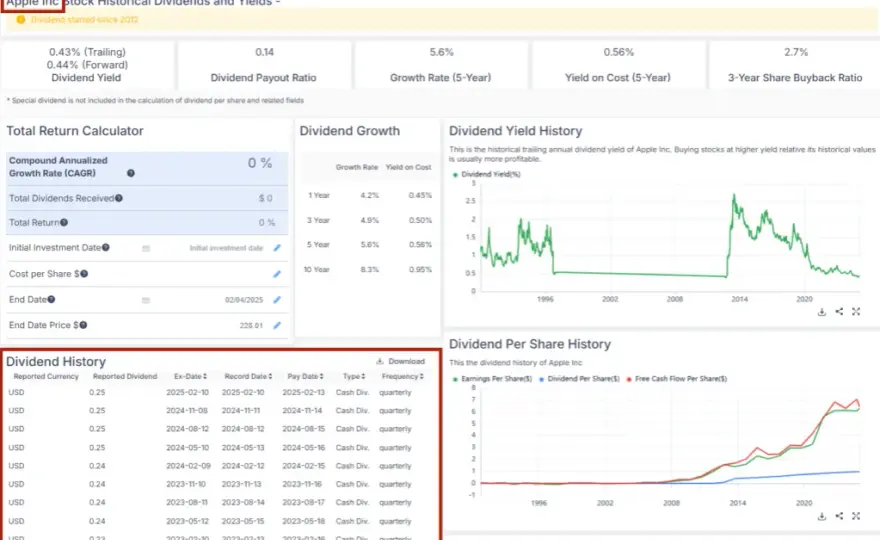The image size is (880, 540).
Task: Click the Dividend Yield trailing/forward card
Action: pyautogui.click(x=86, y=65)
